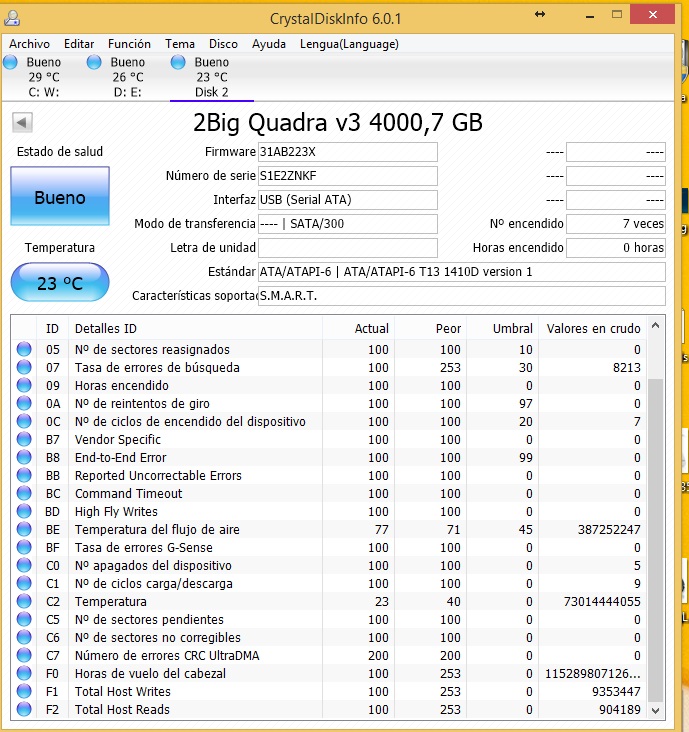The image size is (689, 732).
Task: Open the Lengua(Language) menu
Action: tap(349, 44)
